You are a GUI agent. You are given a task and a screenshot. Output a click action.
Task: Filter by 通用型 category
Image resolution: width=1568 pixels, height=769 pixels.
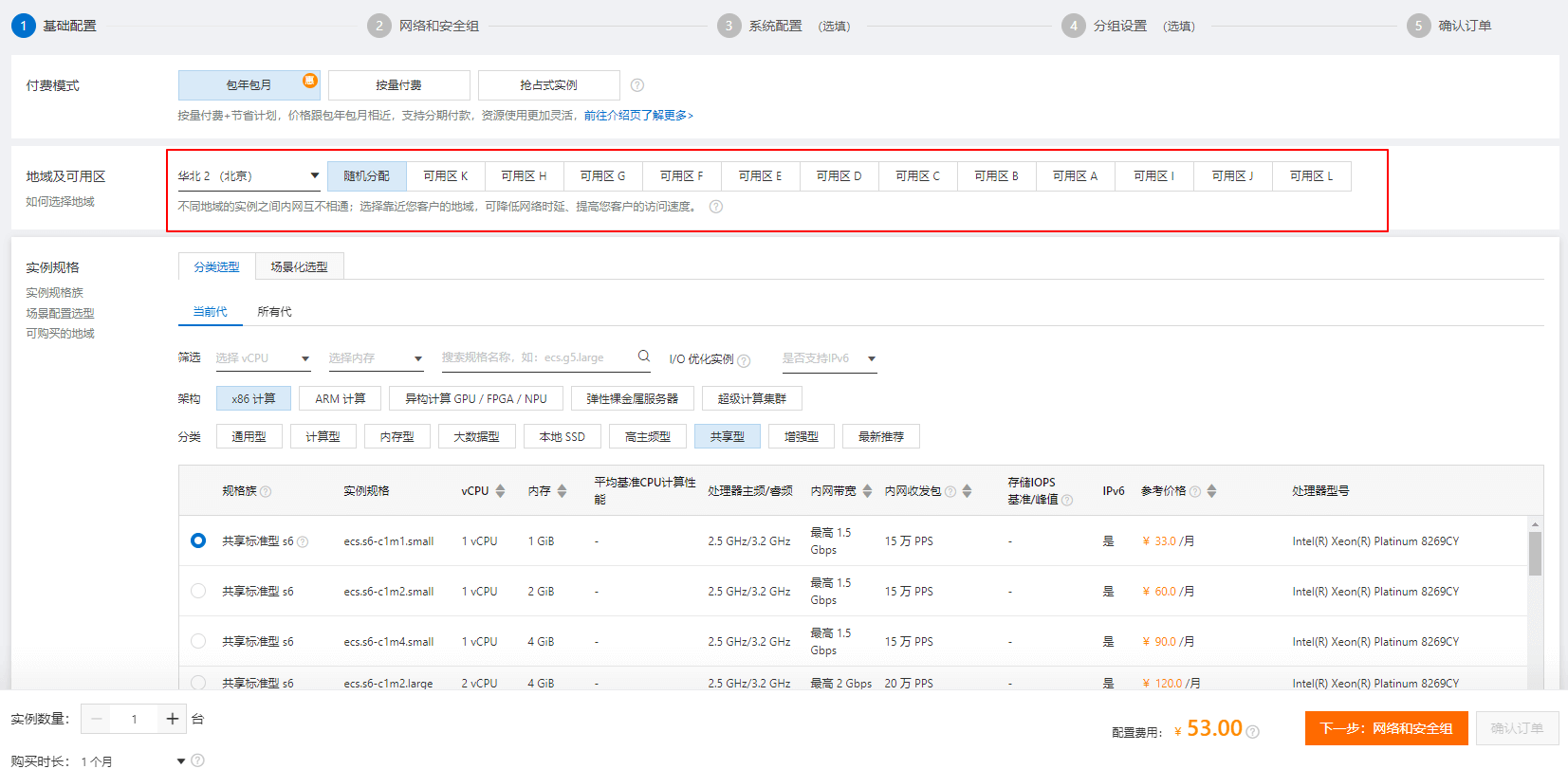tap(249, 436)
